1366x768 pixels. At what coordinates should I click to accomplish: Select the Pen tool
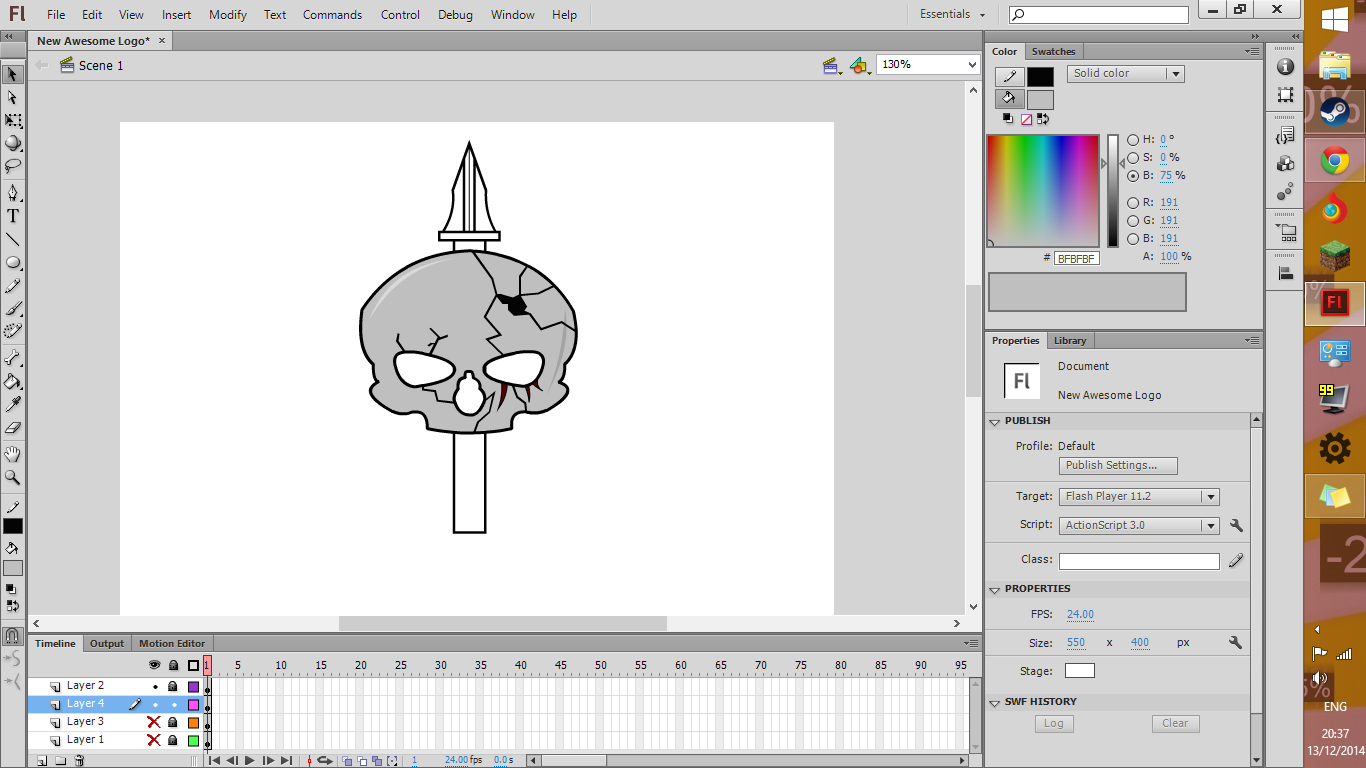click(13, 192)
